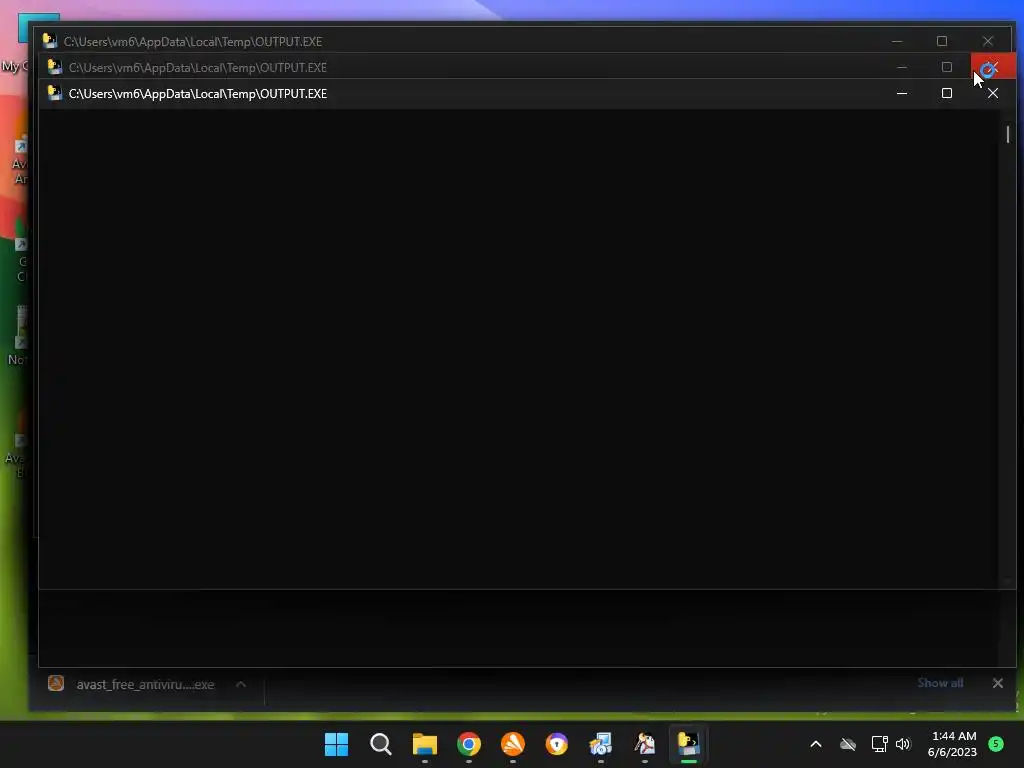Minimize the front OUTPUT.EXE console window
1024x768 pixels.
(x=902, y=93)
